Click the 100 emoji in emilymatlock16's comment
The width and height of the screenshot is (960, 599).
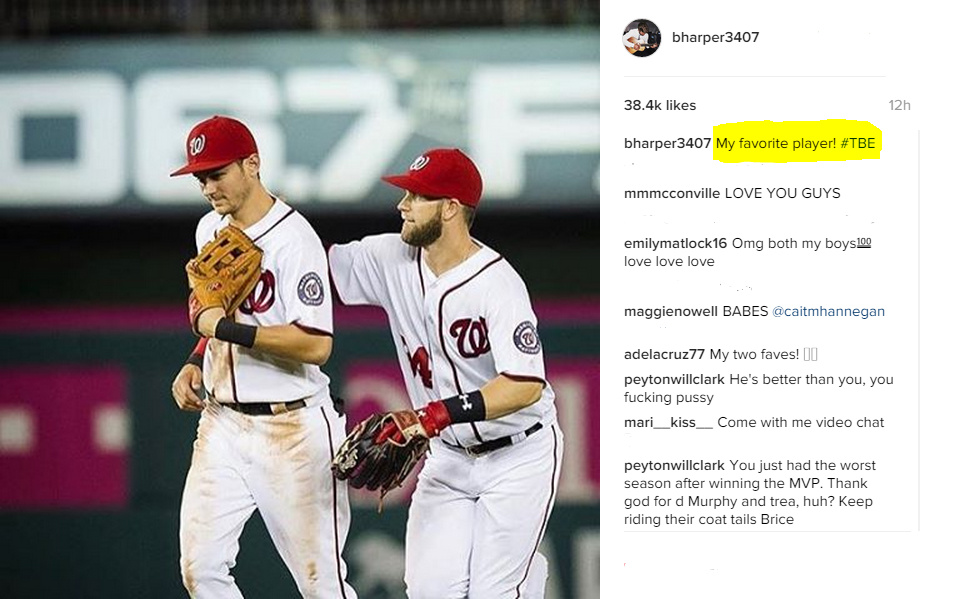click(864, 243)
